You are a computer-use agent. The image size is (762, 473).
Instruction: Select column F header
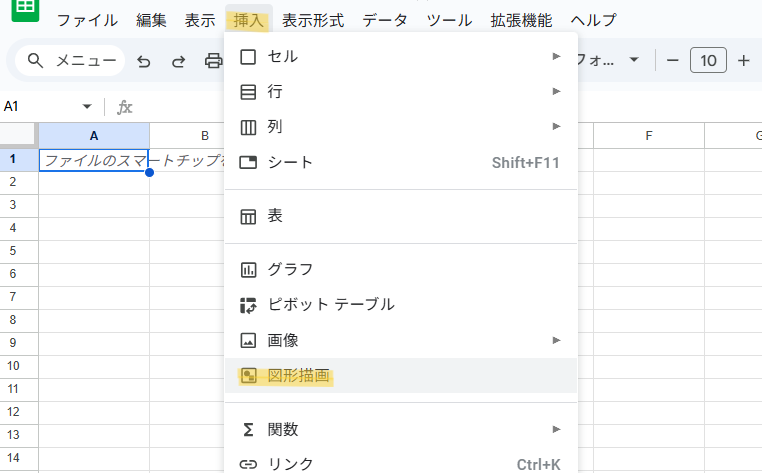click(649, 136)
